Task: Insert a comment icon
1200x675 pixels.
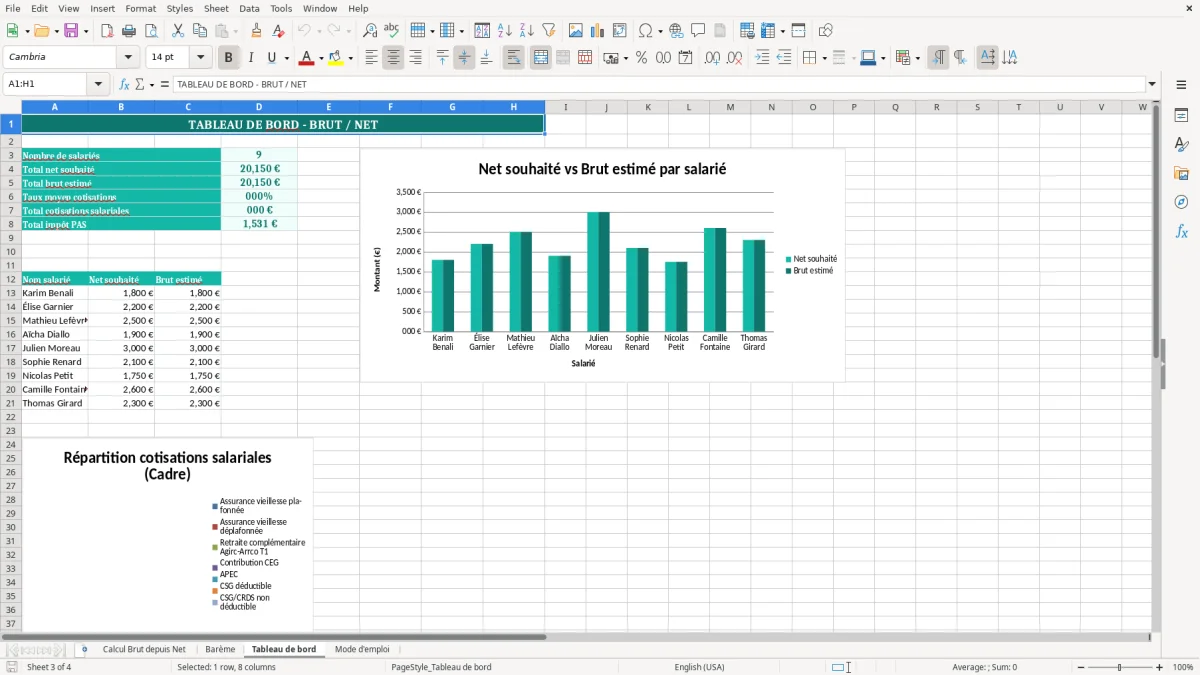Action: pyautogui.click(x=698, y=31)
